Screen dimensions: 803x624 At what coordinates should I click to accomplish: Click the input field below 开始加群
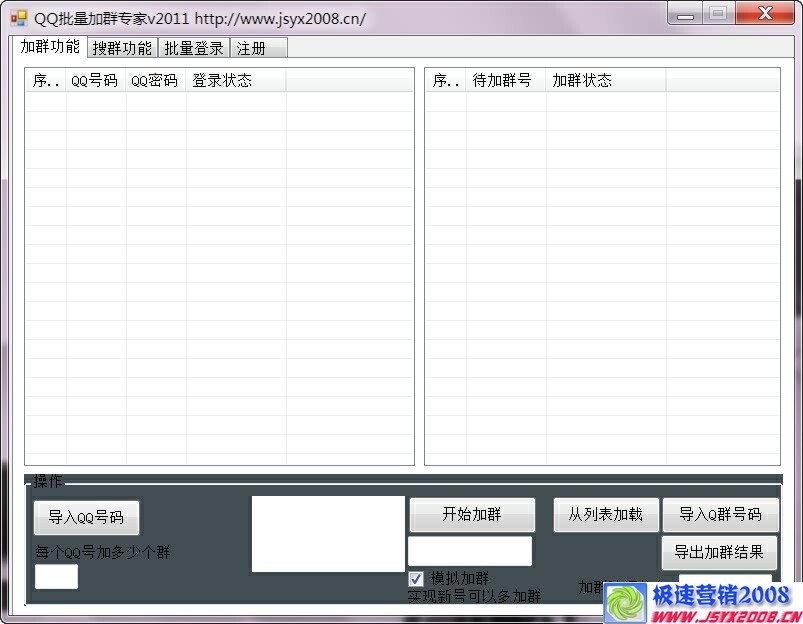click(471, 551)
